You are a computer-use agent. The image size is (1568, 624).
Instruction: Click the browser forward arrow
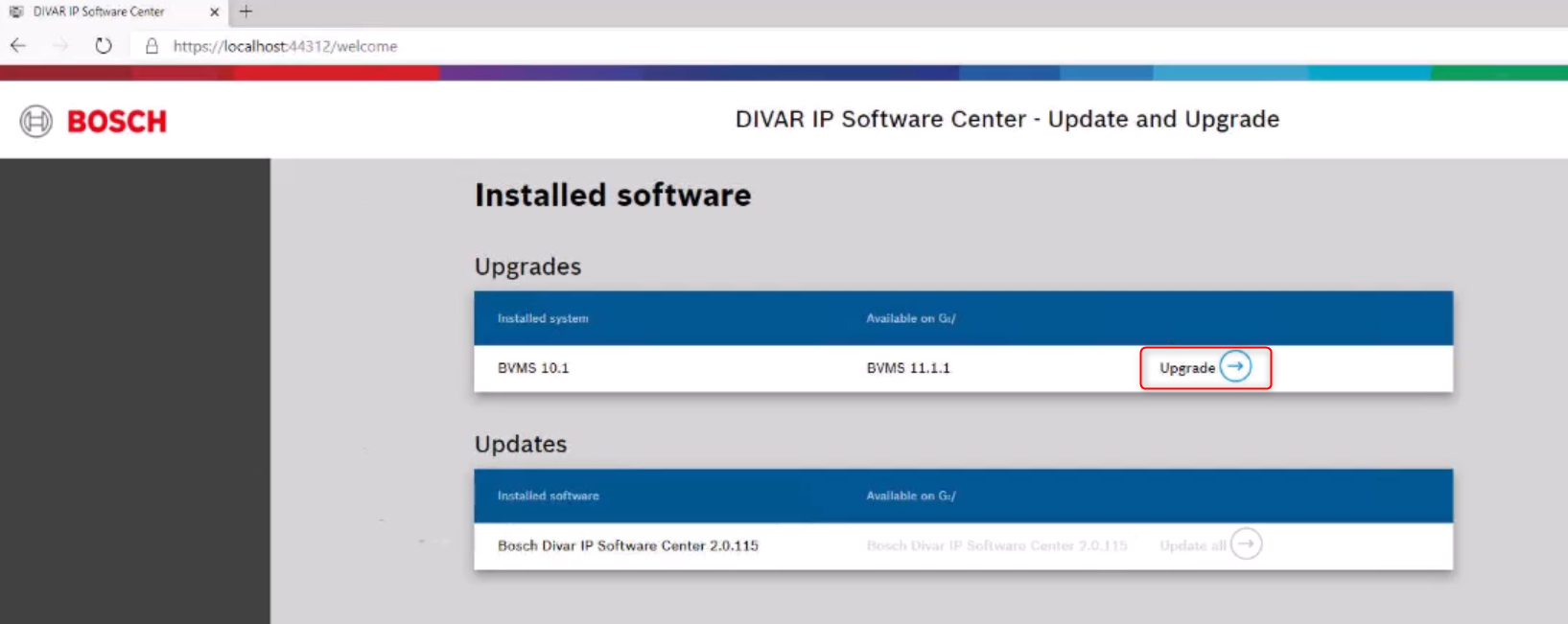60,46
